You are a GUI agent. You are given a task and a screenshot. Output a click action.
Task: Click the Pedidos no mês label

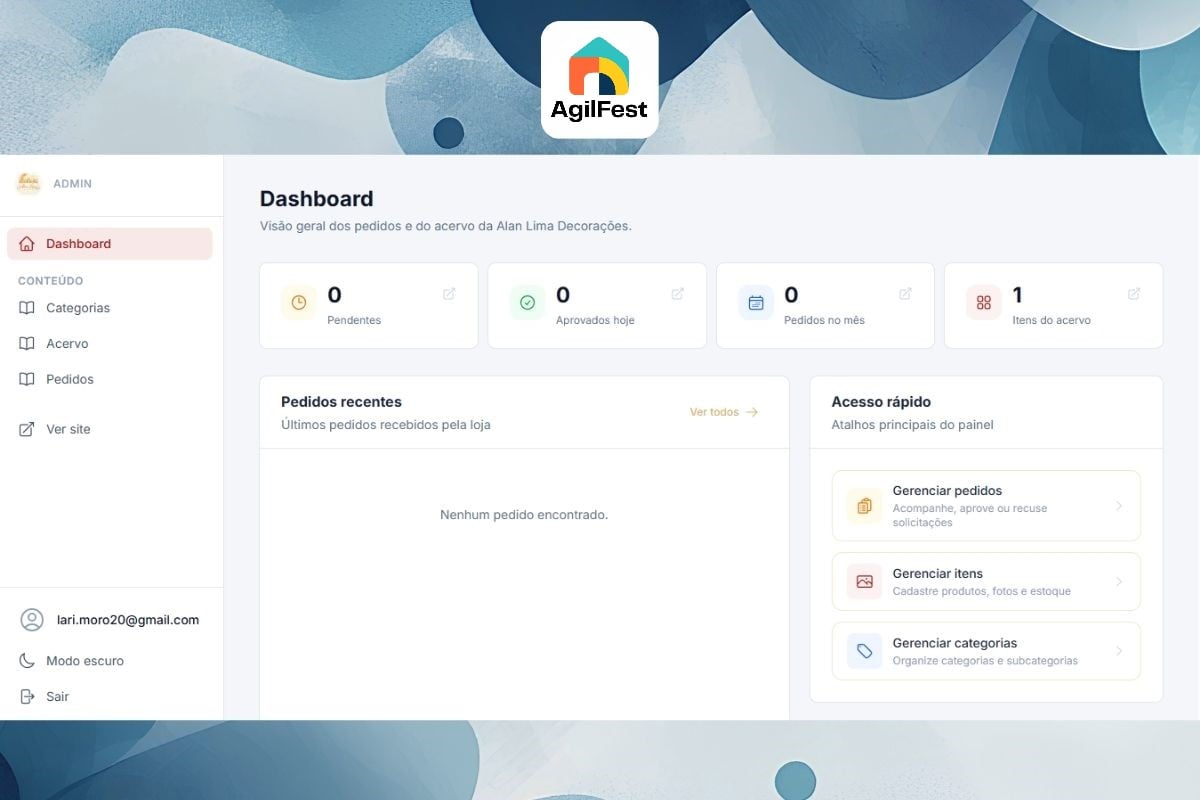tap(824, 320)
